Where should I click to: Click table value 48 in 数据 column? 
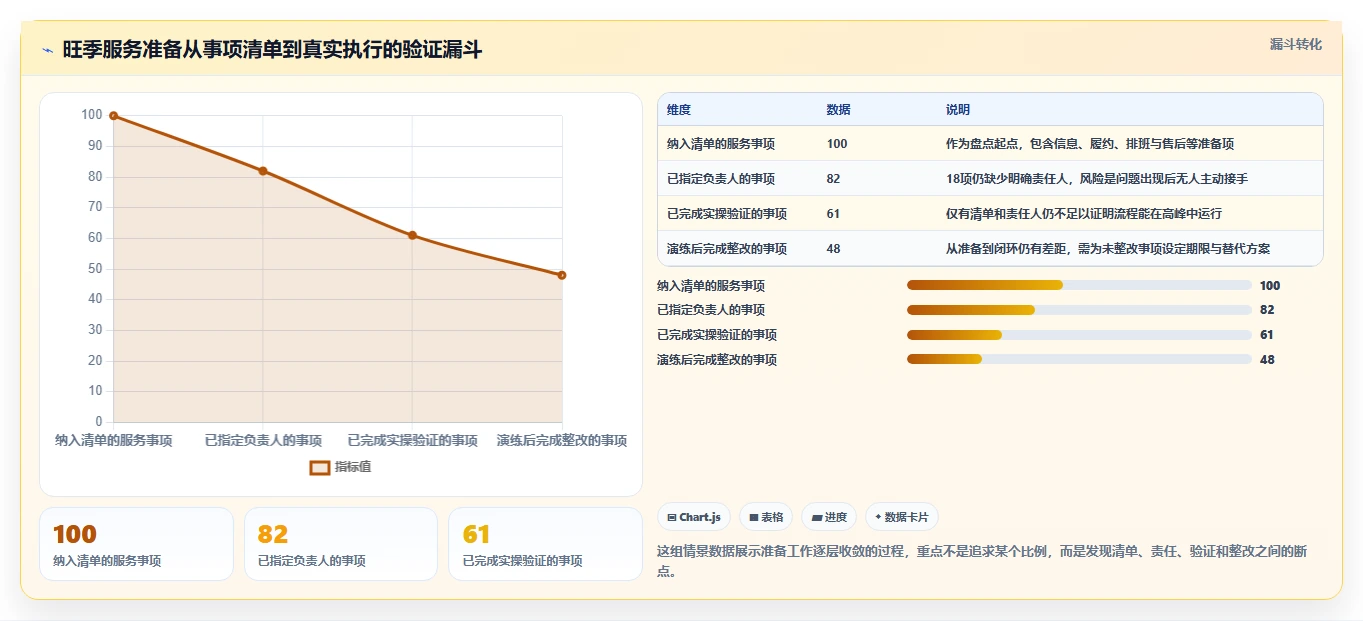click(x=834, y=249)
